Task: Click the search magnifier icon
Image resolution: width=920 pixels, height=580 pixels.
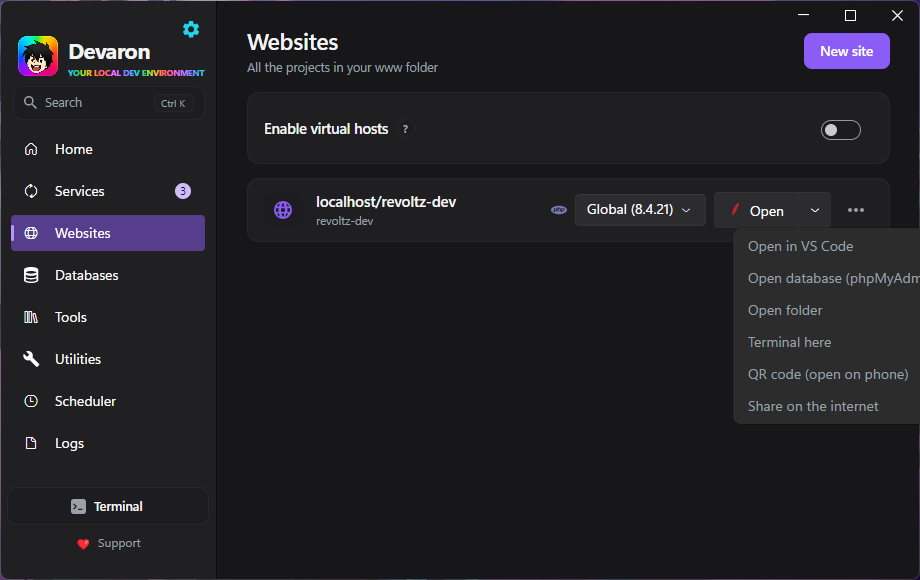Action: click(30, 103)
